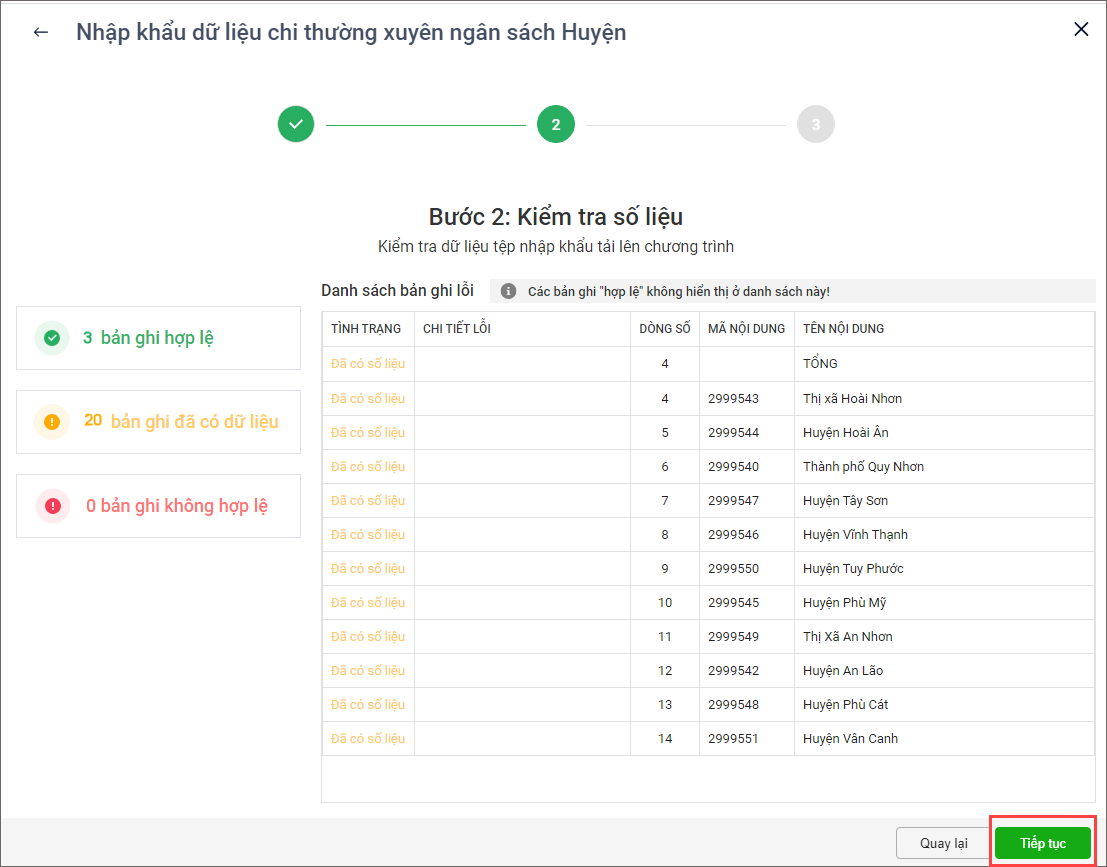Click the info icon beside error list
1107x867 pixels.
point(508,291)
